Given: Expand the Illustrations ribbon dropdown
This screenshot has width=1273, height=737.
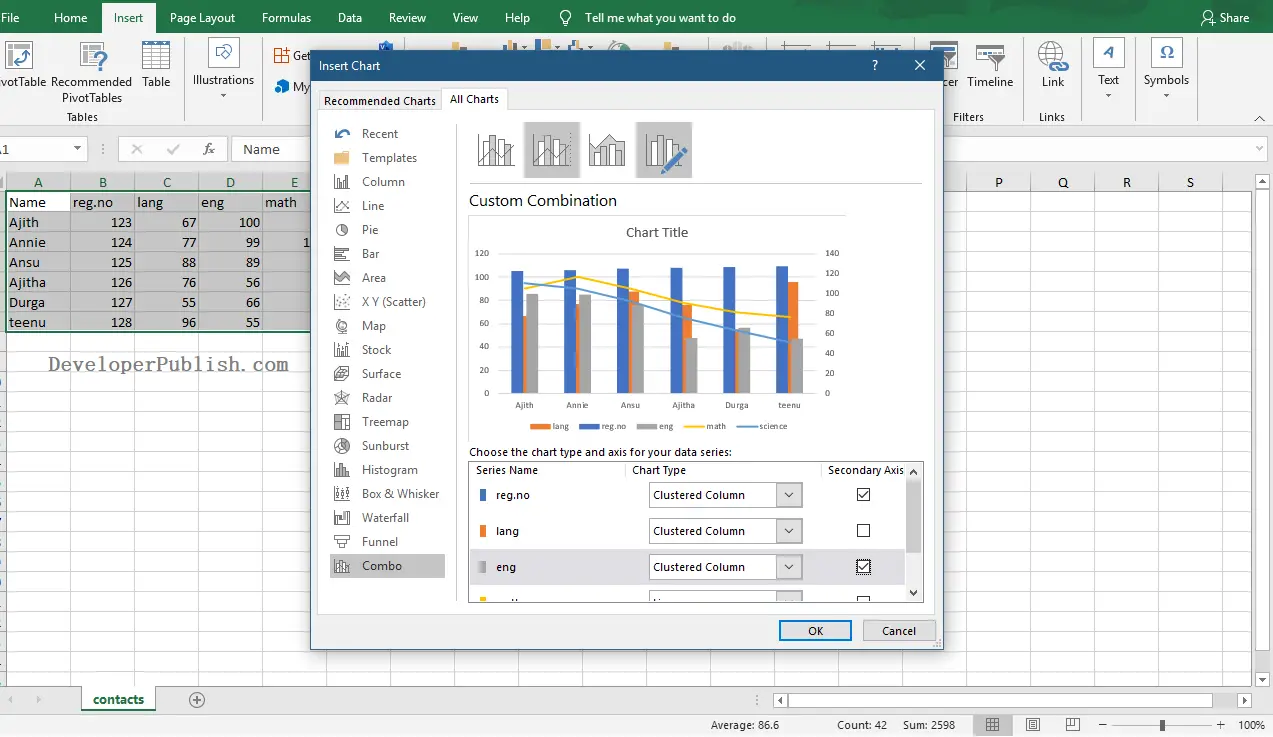Looking at the screenshot, I should pyautogui.click(x=223, y=96).
